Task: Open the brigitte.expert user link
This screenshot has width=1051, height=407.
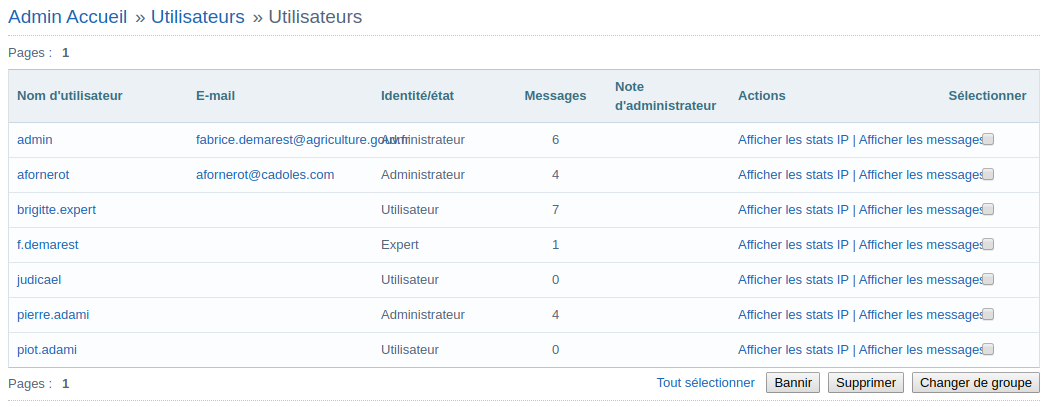Action: click(57, 210)
